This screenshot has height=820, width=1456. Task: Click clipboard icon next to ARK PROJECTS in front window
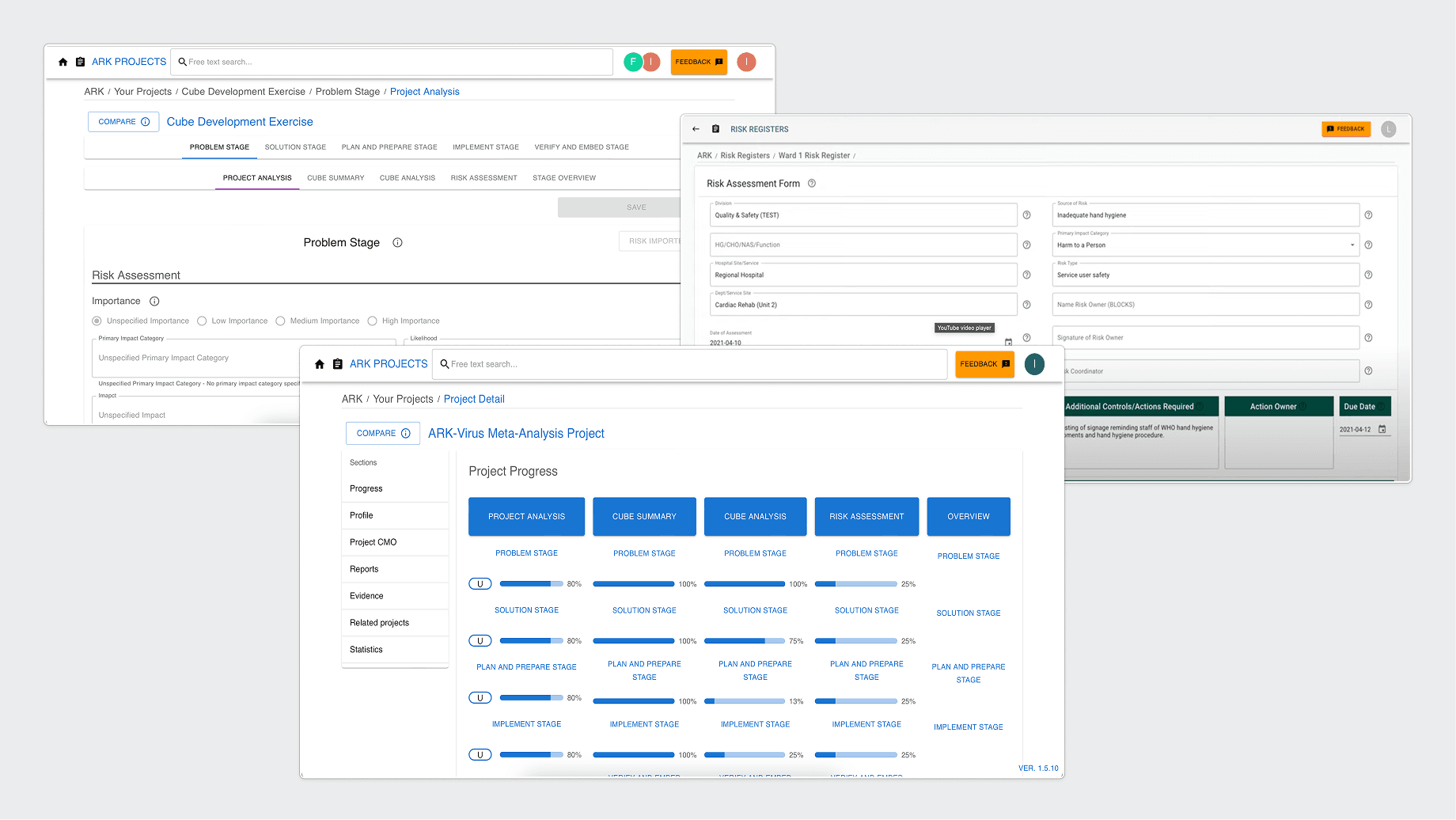point(338,364)
